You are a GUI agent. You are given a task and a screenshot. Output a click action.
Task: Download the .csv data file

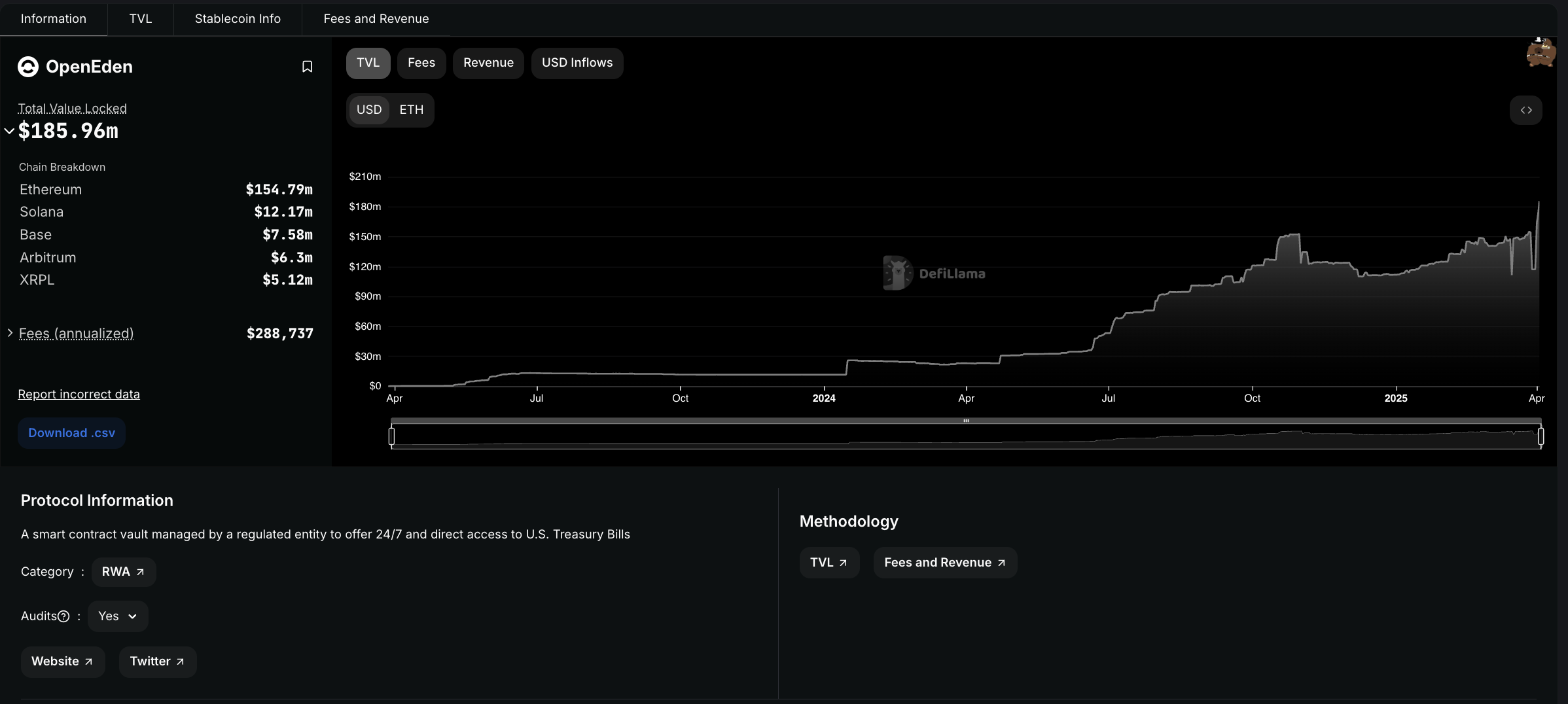click(x=72, y=433)
